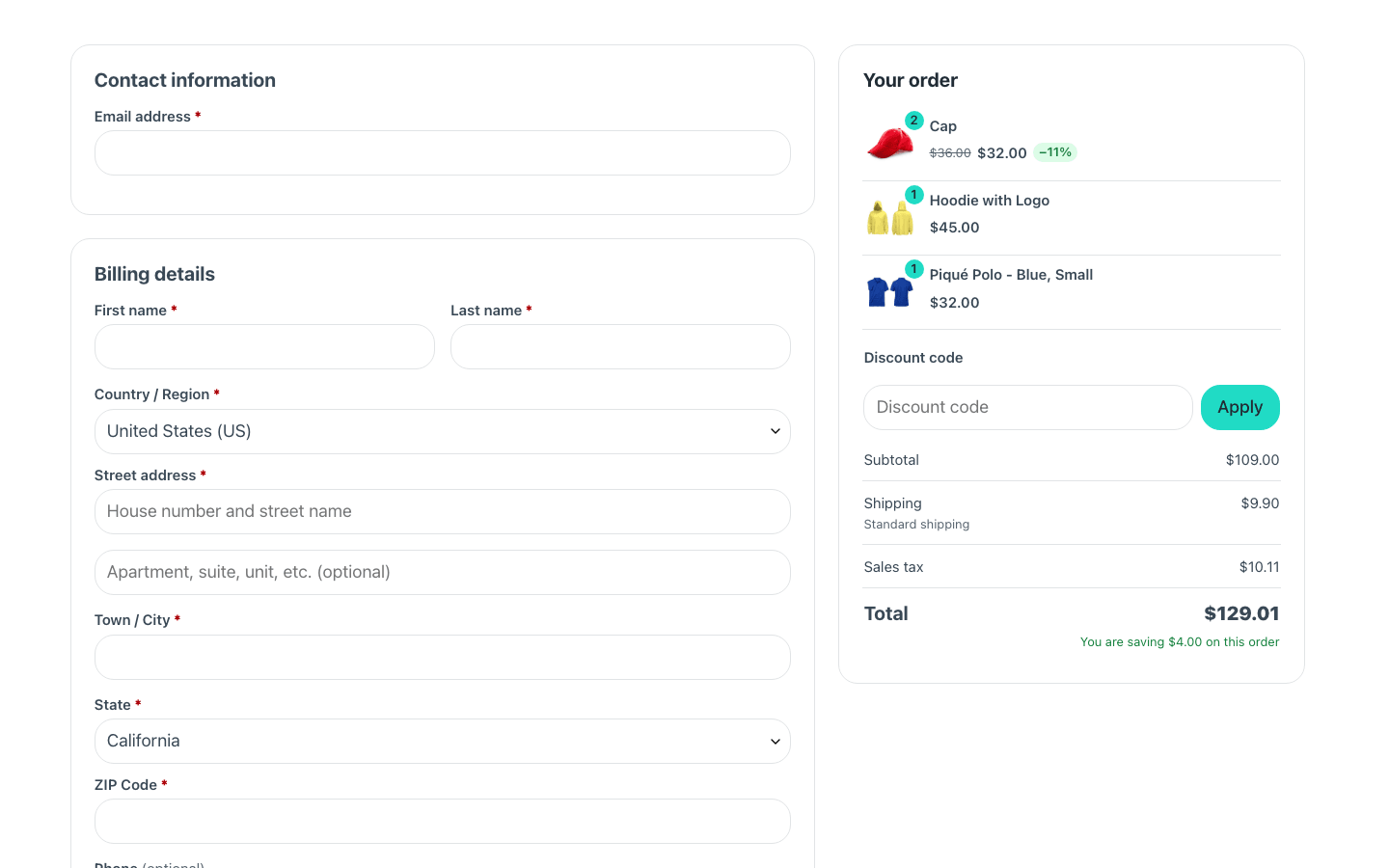Click the "Billing details" heading
Viewport: 1389px width, 868px height.
tap(154, 274)
